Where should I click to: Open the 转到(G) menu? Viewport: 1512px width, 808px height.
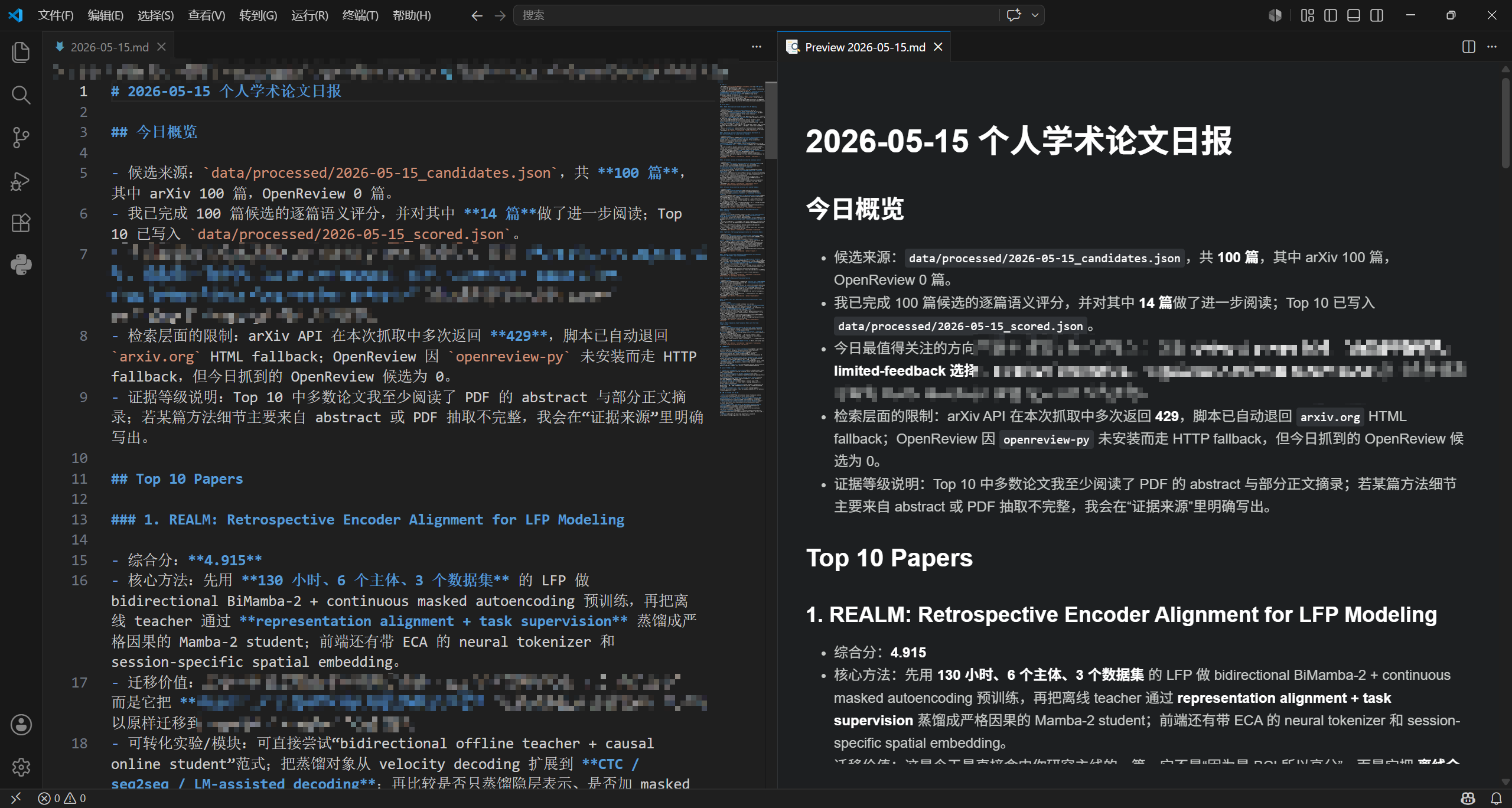[x=258, y=15]
